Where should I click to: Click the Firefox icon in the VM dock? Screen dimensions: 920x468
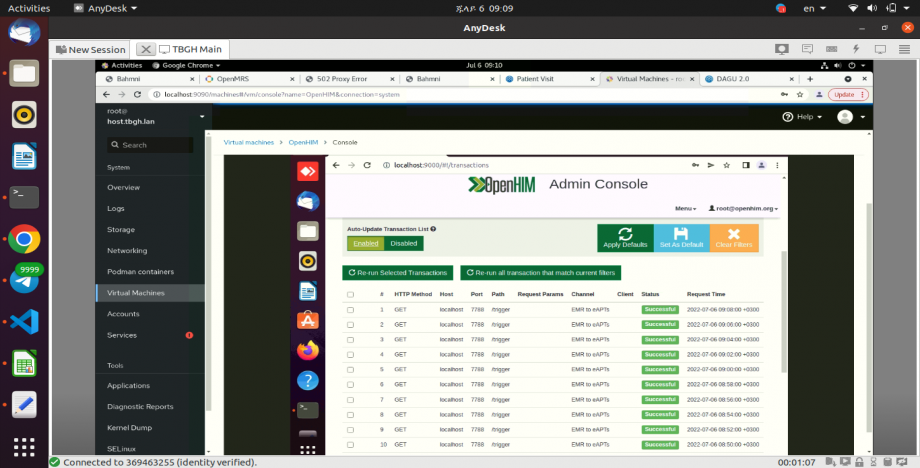click(308, 350)
